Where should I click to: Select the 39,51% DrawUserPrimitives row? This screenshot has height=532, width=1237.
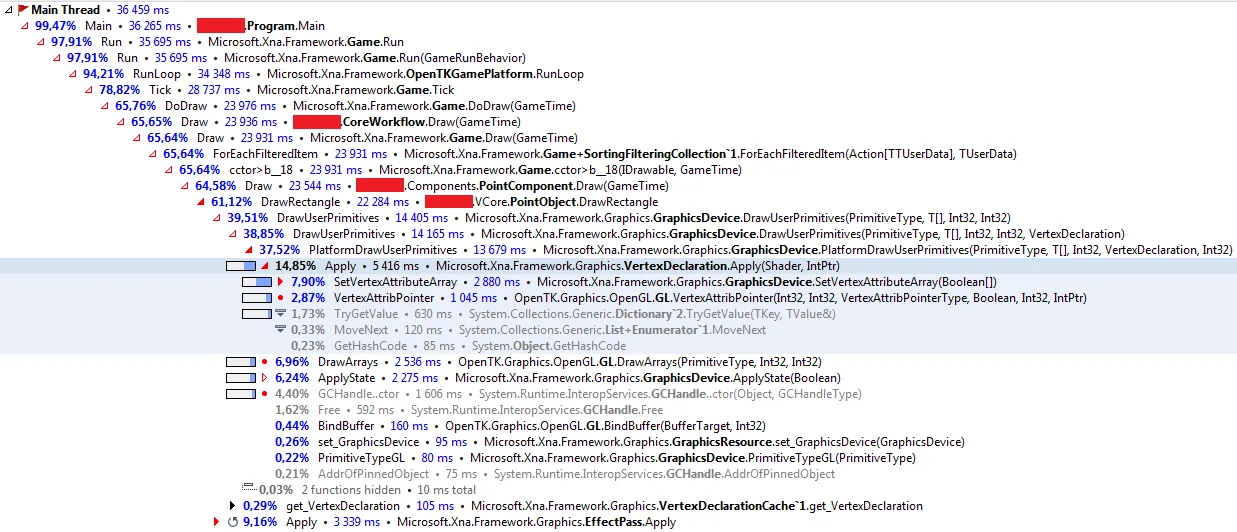[x=618, y=218]
